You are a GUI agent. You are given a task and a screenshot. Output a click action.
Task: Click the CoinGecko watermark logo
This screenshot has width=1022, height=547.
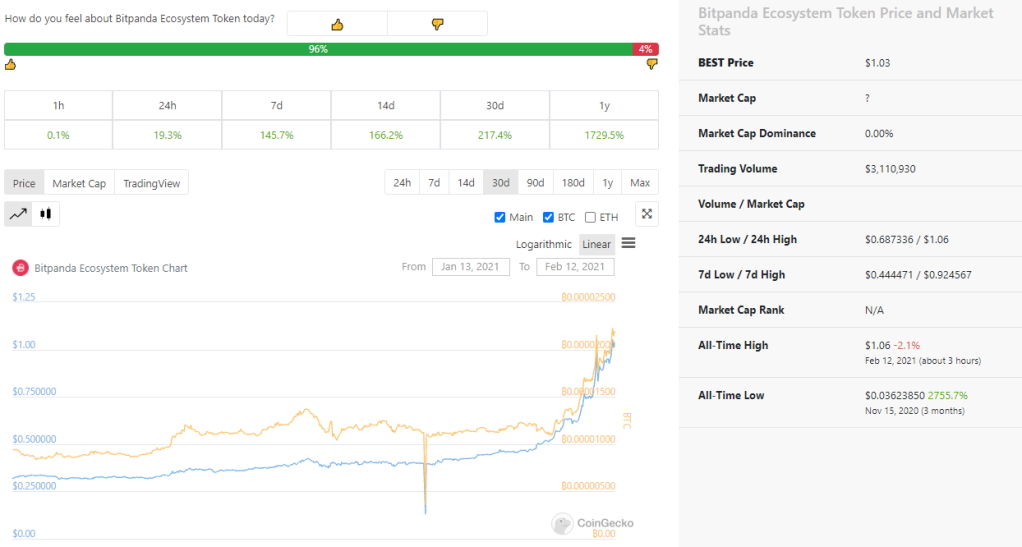pyautogui.click(x=592, y=523)
